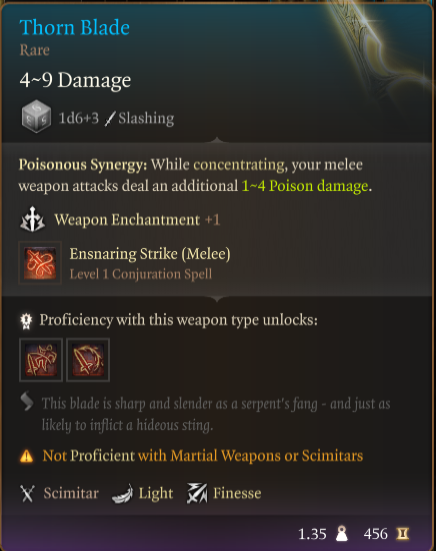Click the Thorn Blade title
The height and width of the screenshot is (551, 436).
click(x=74, y=27)
